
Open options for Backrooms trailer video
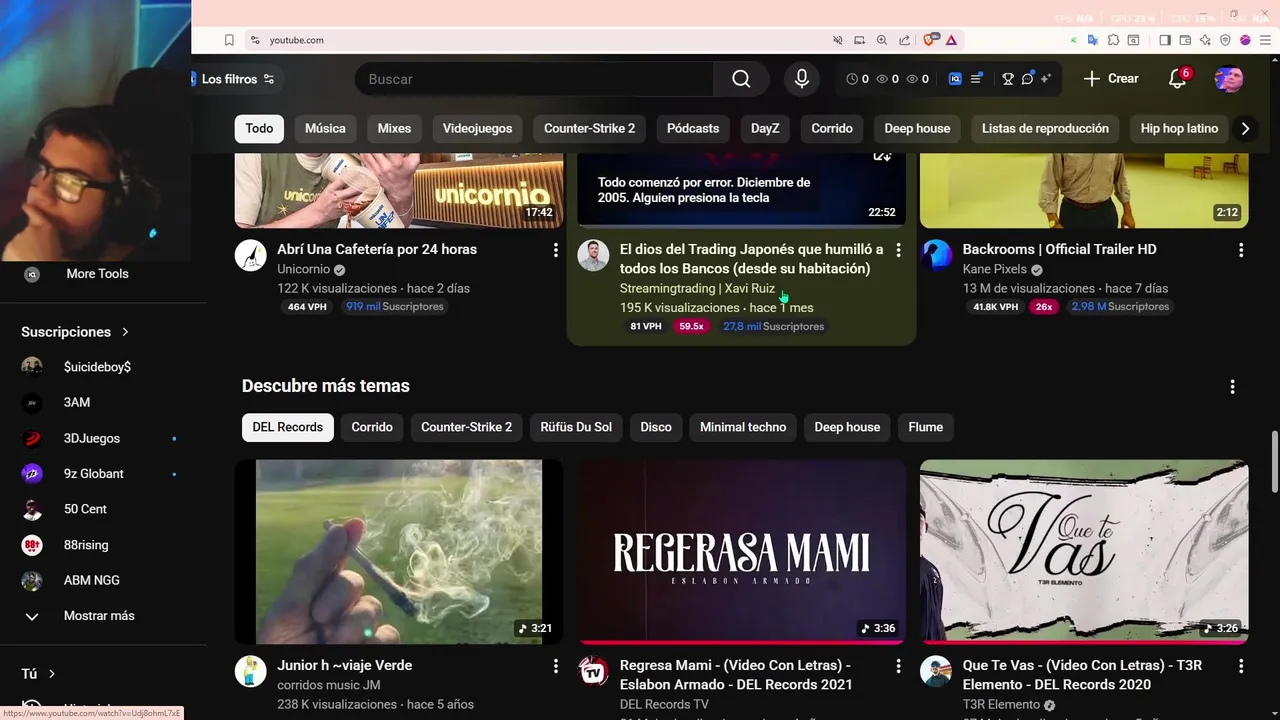click(1241, 250)
